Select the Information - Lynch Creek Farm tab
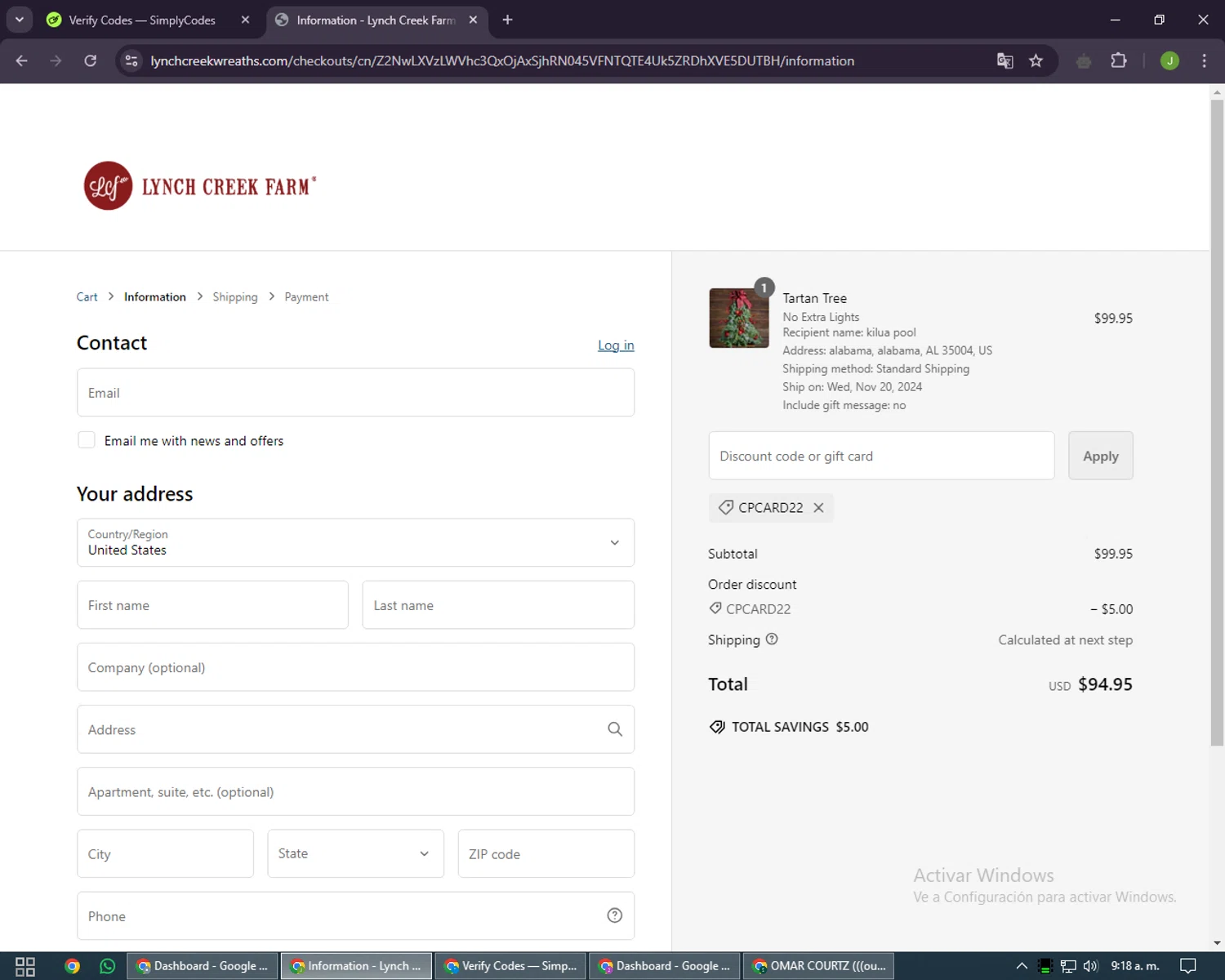The width and height of the screenshot is (1225, 980). (x=376, y=20)
